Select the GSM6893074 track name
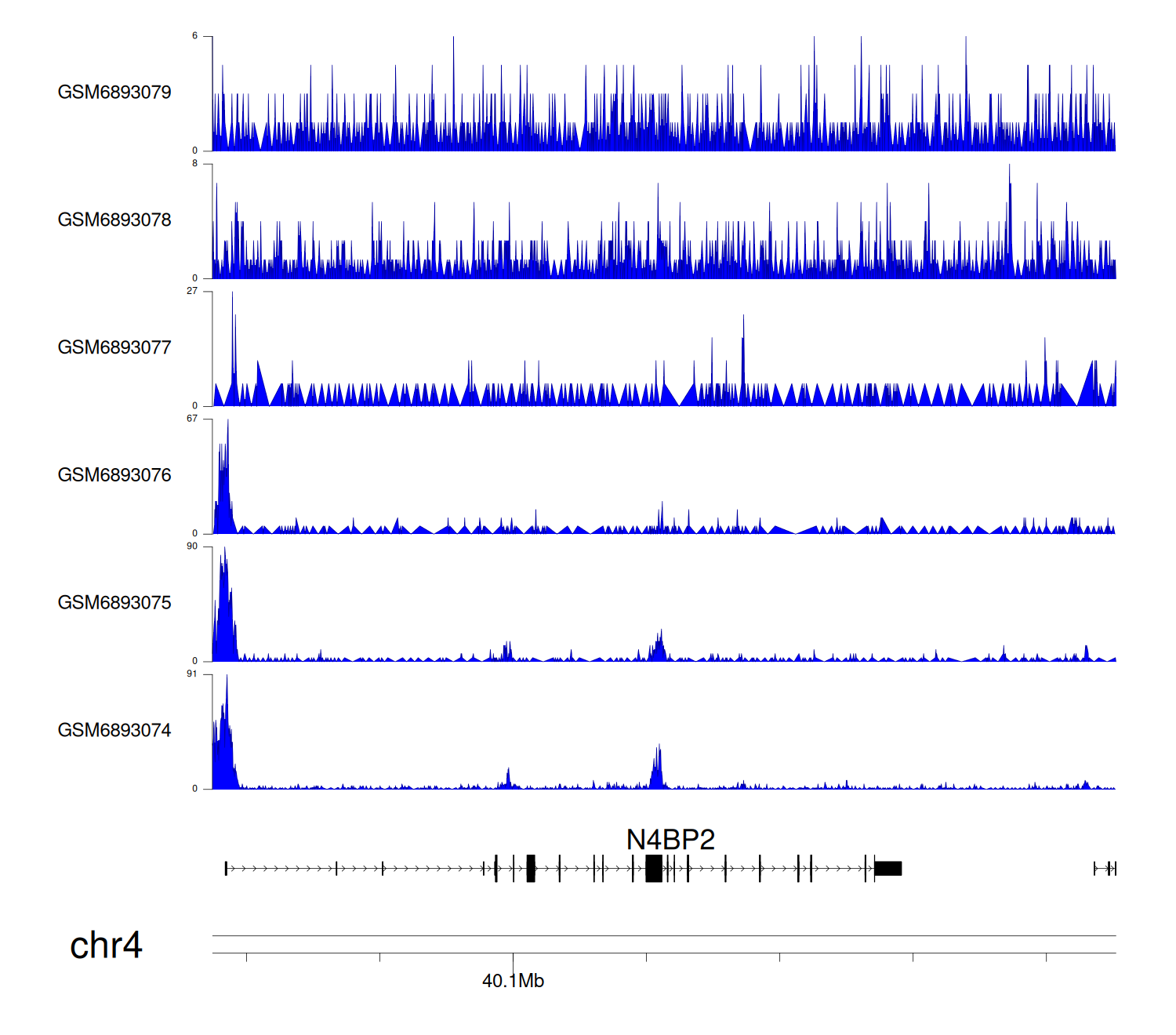The image size is (1176, 1035). tap(114, 731)
